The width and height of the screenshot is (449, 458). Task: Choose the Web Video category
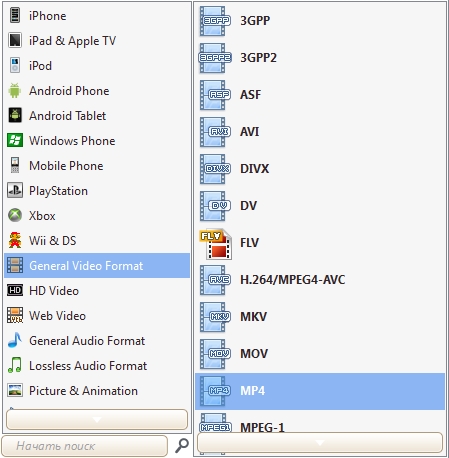(x=97, y=316)
